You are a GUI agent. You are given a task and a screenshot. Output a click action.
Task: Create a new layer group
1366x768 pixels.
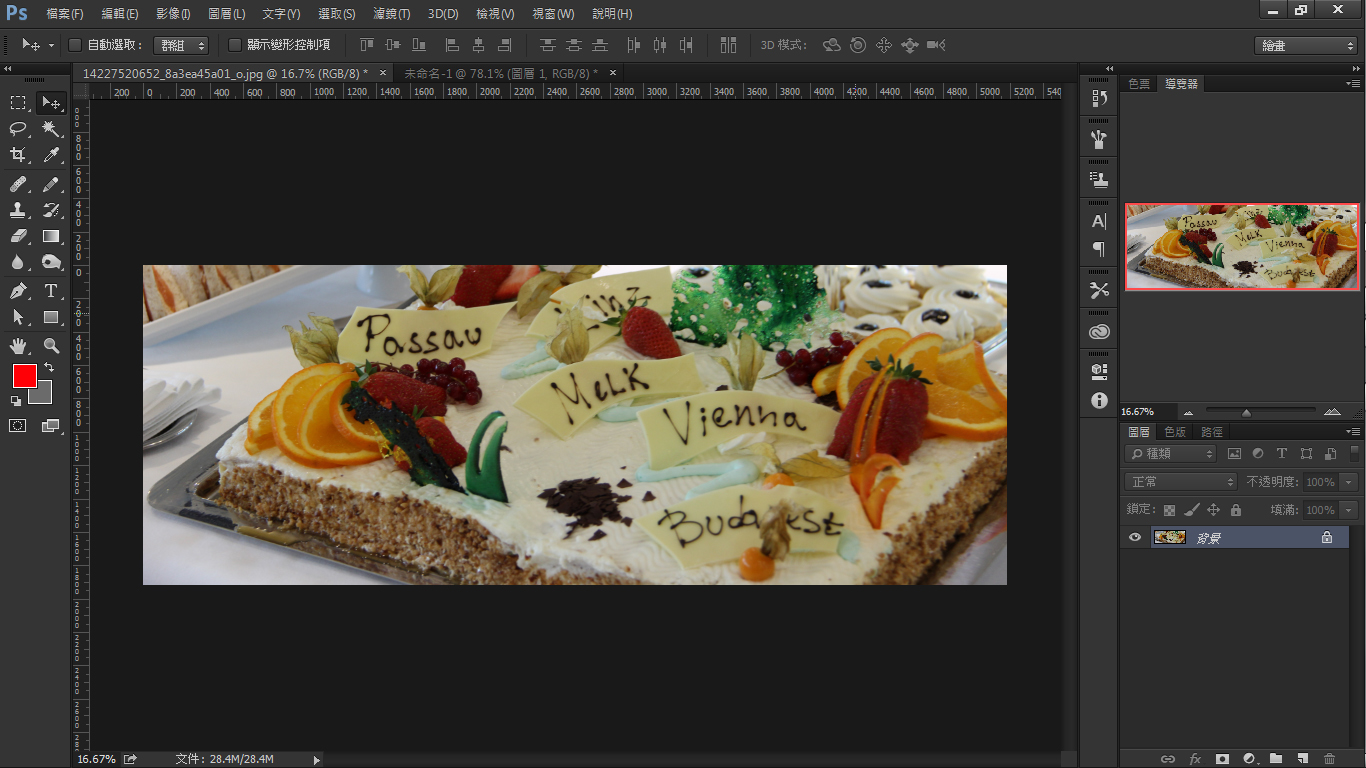coord(1275,759)
